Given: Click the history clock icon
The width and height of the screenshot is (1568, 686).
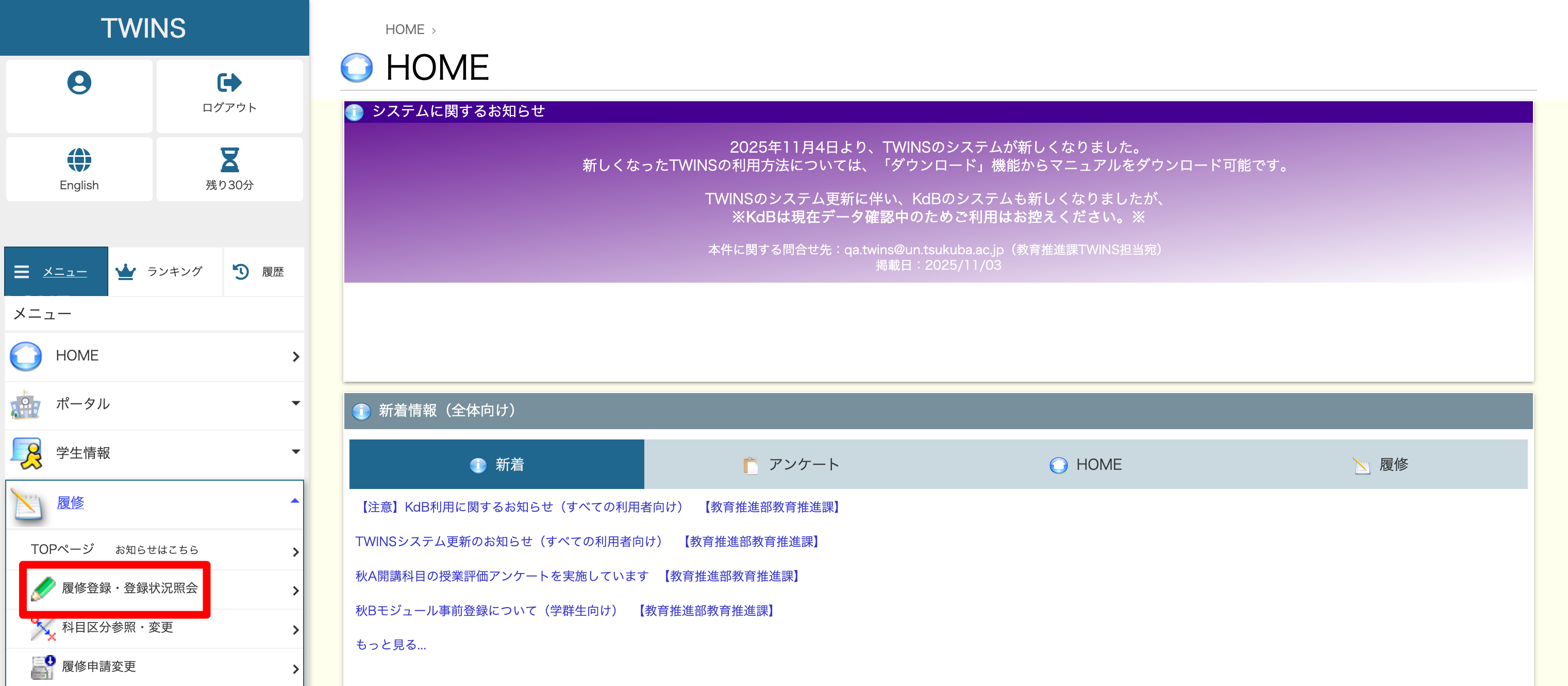Looking at the screenshot, I should tap(241, 272).
